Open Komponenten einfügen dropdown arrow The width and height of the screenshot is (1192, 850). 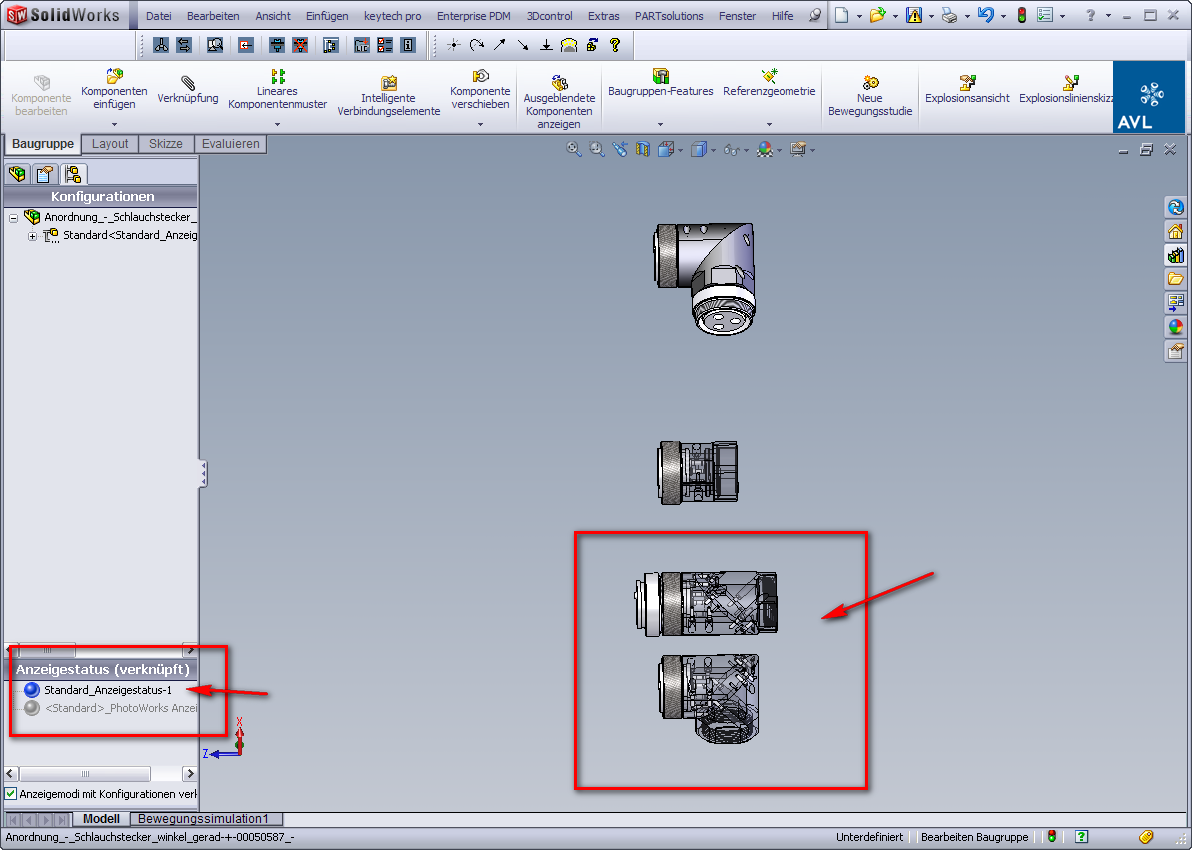click(114, 124)
